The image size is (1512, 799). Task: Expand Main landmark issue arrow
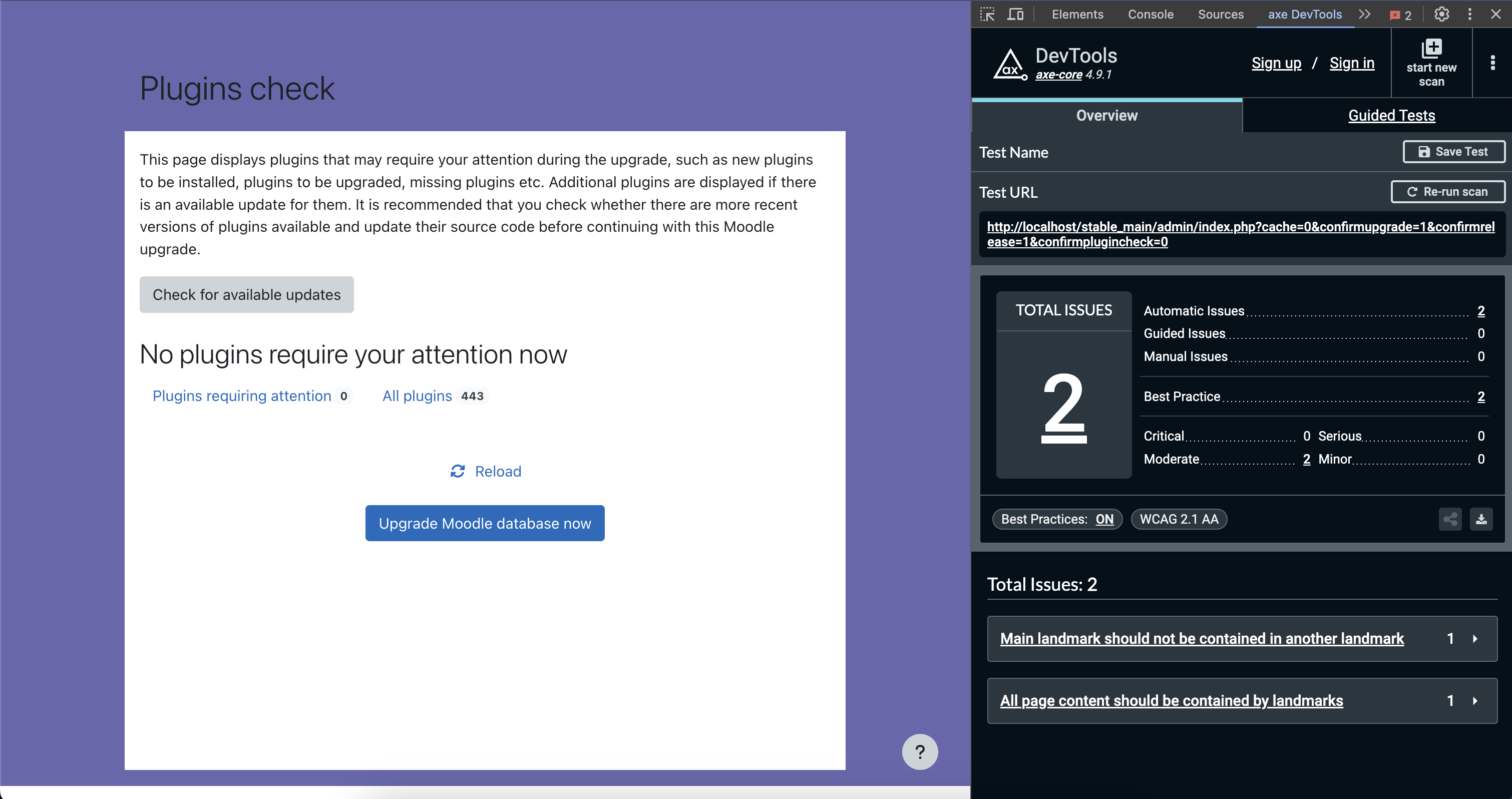(1475, 638)
